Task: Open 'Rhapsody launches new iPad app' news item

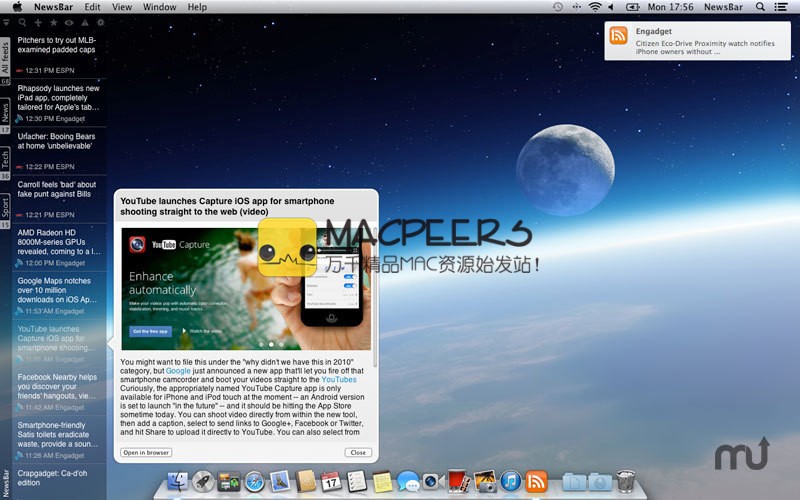Action: [59, 103]
